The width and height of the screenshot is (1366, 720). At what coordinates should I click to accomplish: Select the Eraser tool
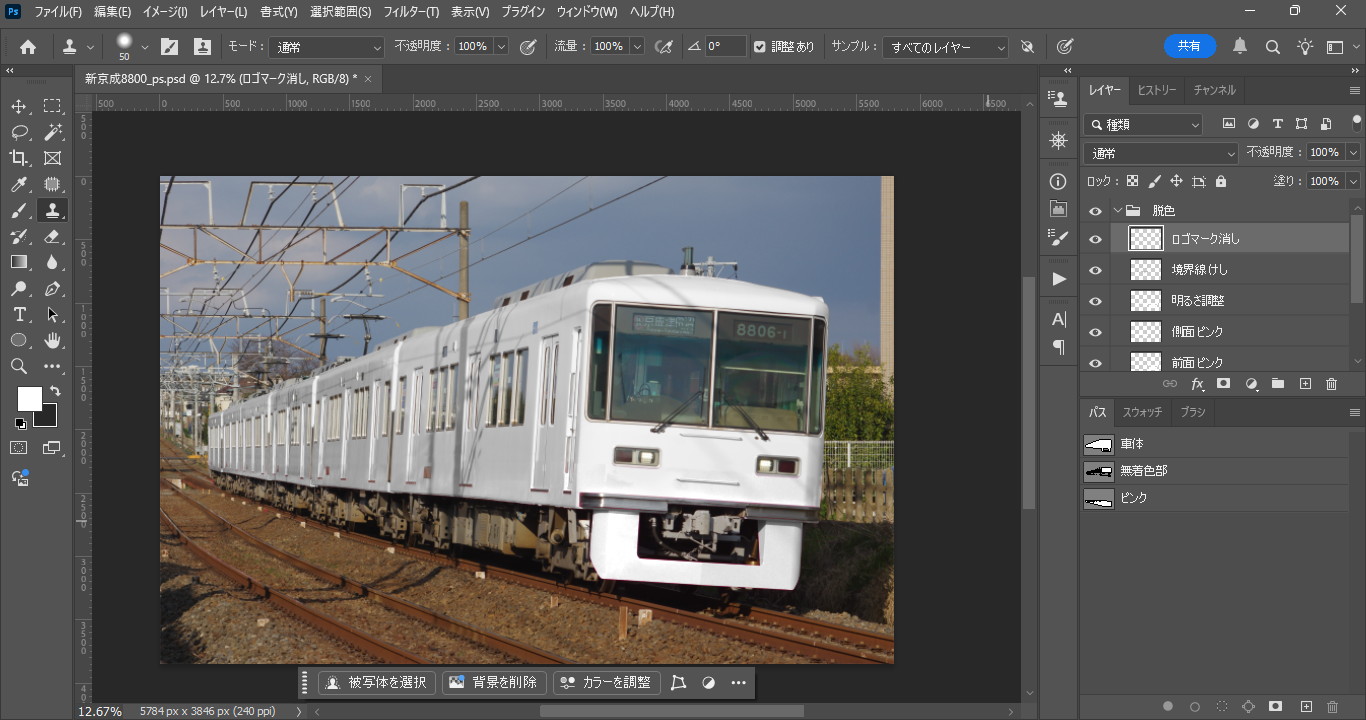[x=53, y=236]
